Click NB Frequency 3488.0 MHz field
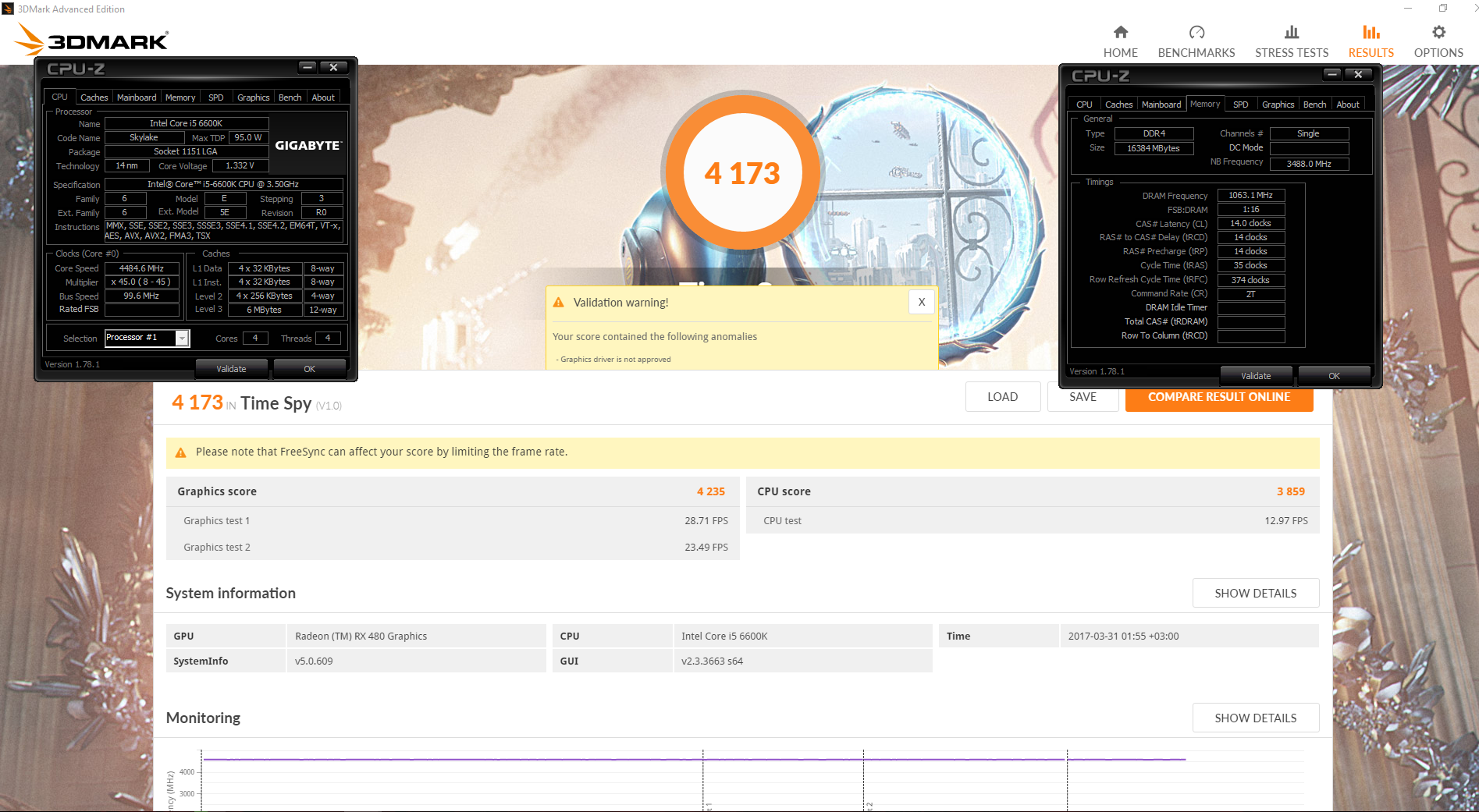The height and width of the screenshot is (812, 1479). click(x=1309, y=164)
